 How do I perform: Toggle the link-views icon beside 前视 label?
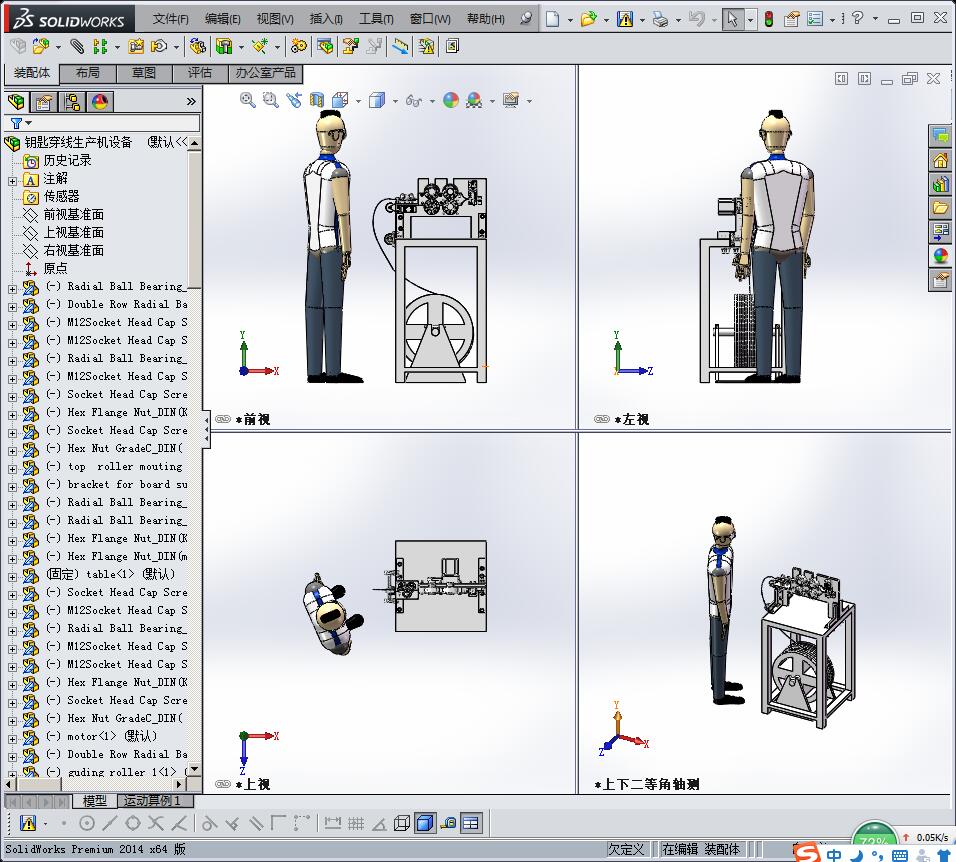(x=223, y=420)
